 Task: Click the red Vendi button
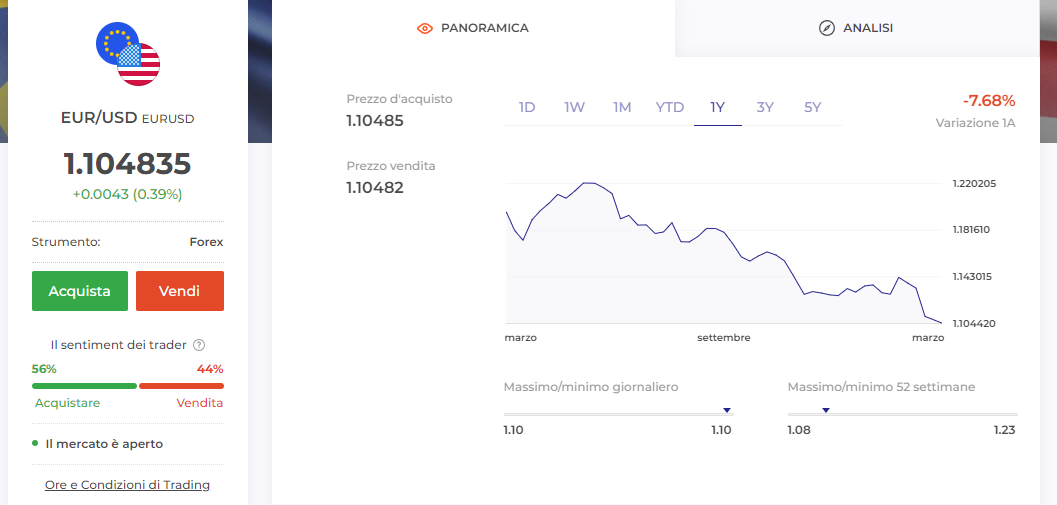click(179, 291)
